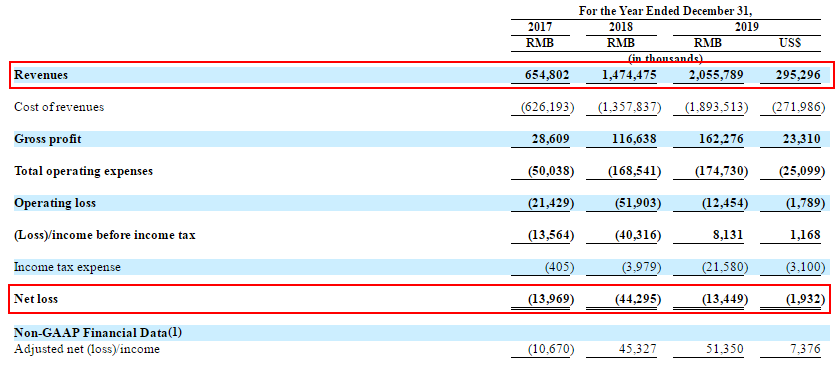This screenshot has height=370, width=840.
Task: Click cost of revenues value (1,893,513)
Action: (717, 107)
